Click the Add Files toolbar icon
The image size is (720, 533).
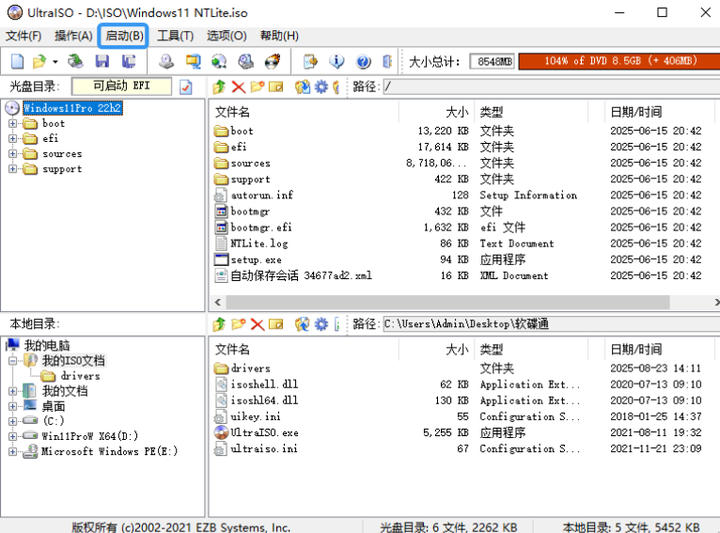coord(310,61)
